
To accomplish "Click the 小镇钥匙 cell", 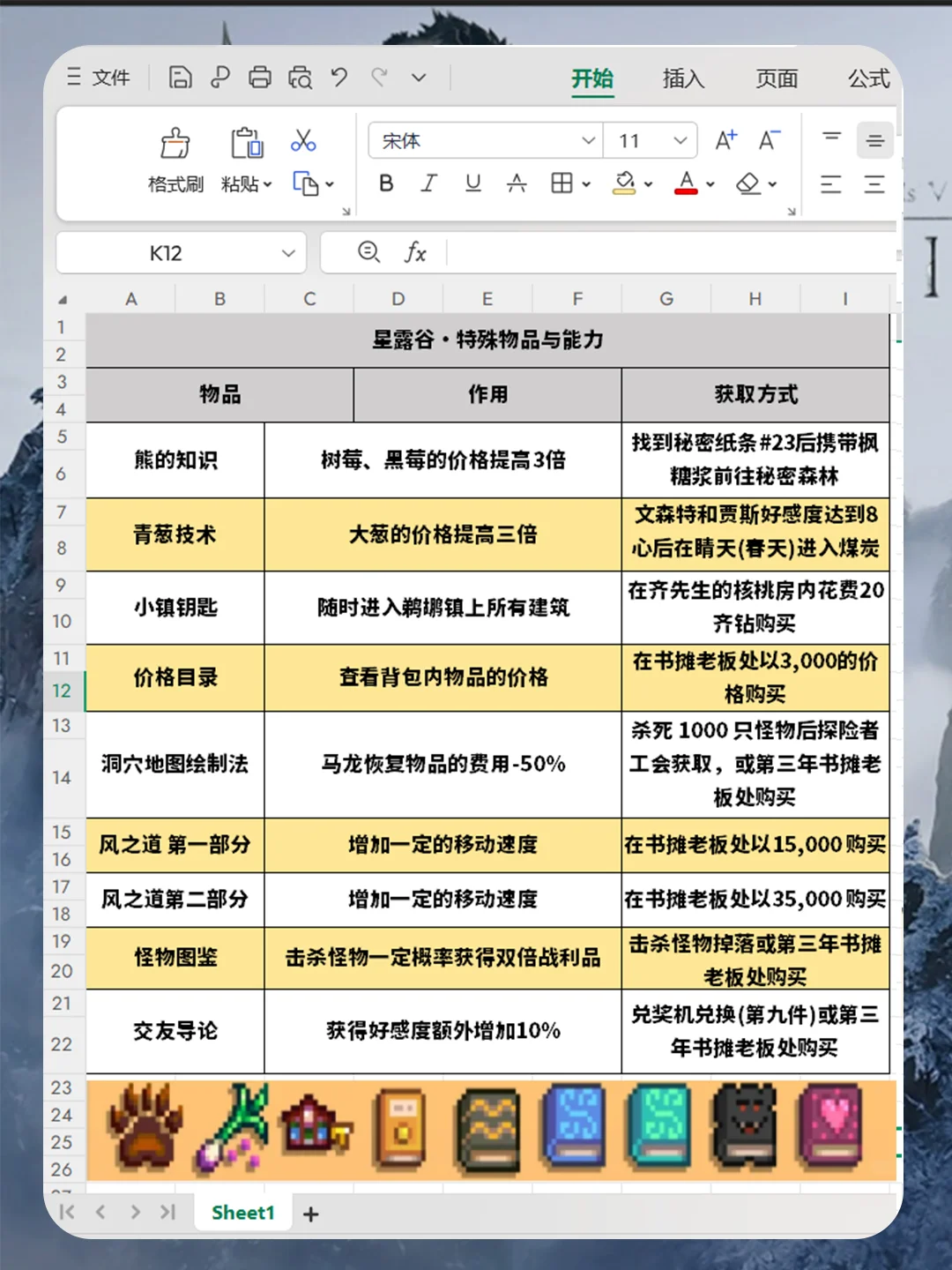I will (175, 608).
